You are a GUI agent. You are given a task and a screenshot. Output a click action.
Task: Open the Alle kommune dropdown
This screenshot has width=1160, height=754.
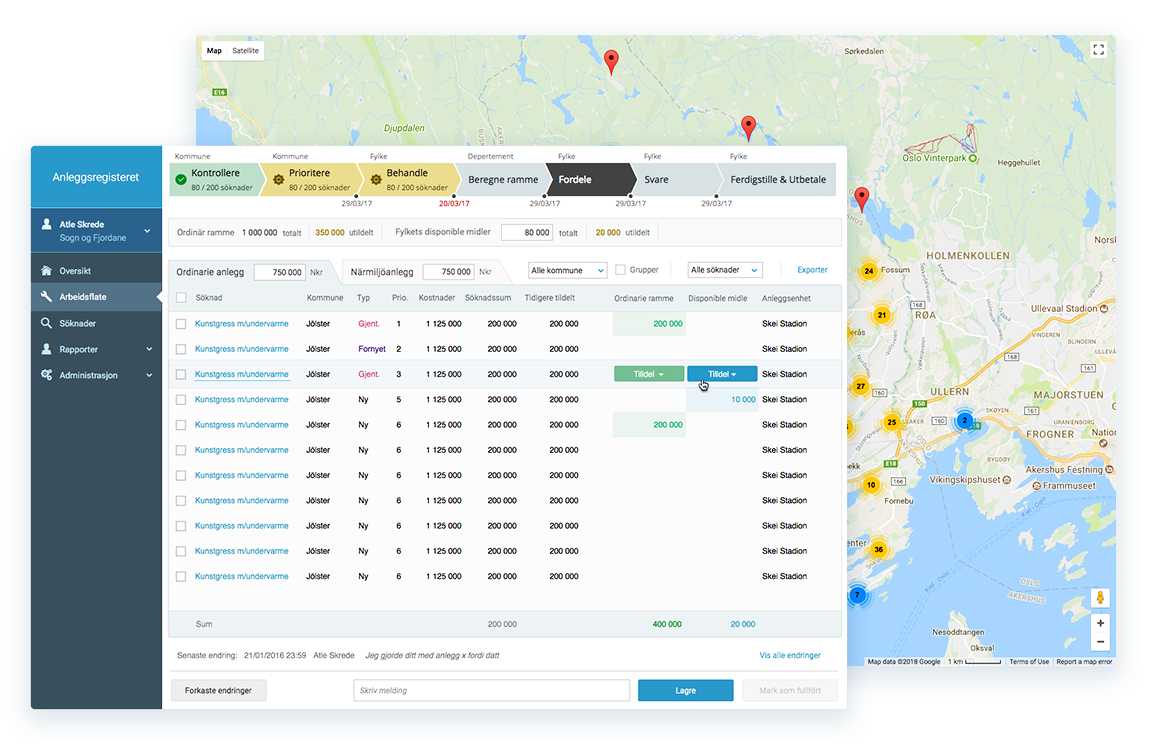click(x=567, y=270)
